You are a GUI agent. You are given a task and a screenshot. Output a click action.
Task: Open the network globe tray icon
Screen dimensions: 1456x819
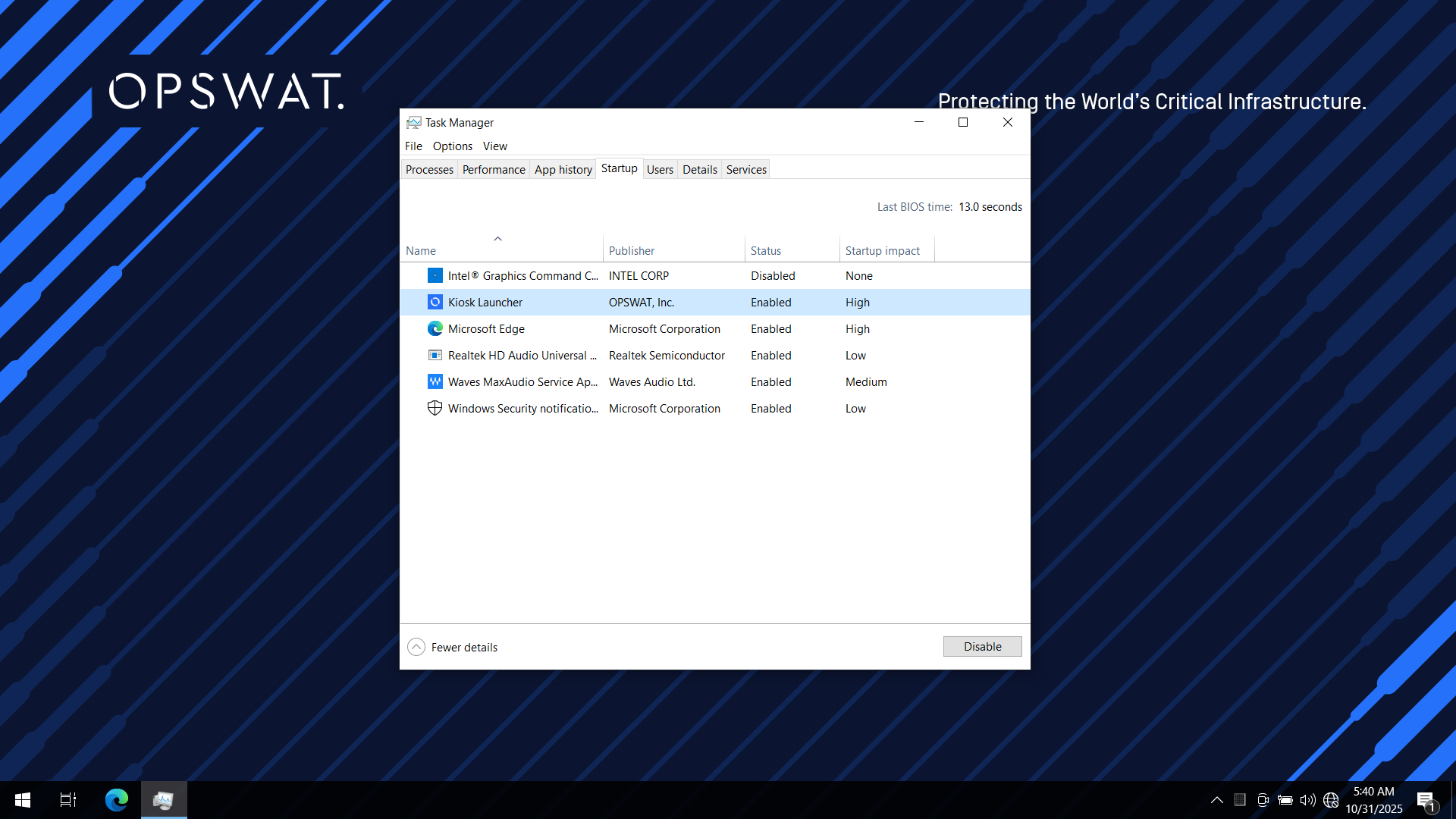point(1331,800)
